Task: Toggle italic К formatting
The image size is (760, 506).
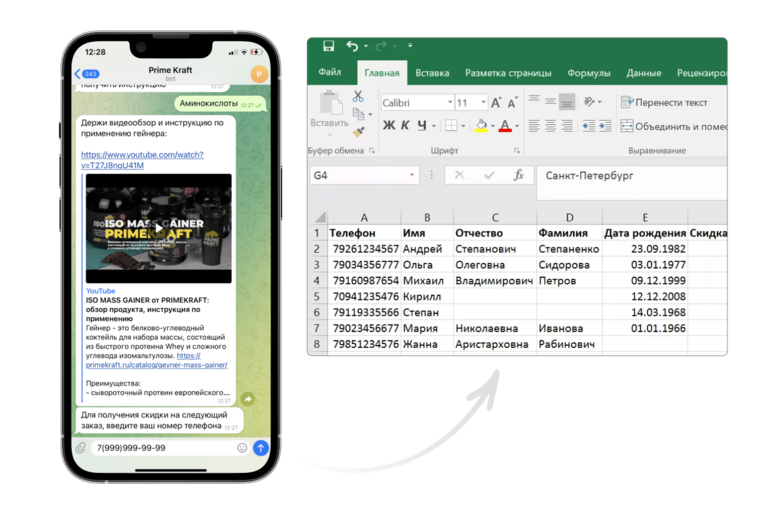Action: coord(405,125)
